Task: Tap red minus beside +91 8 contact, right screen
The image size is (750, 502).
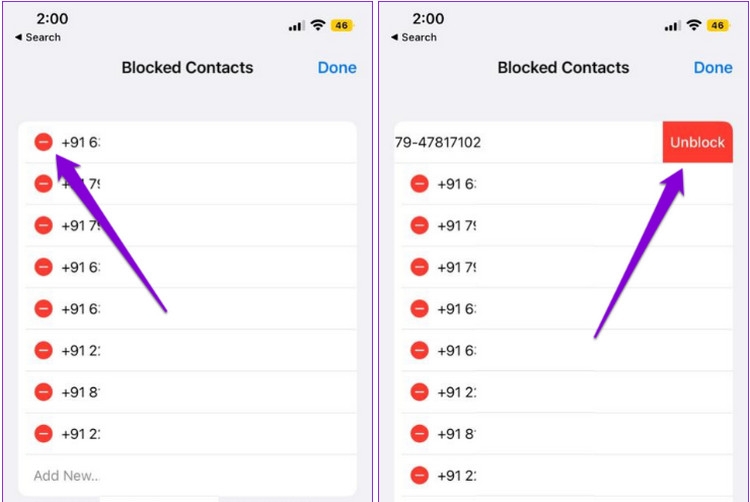Action: [419, 434]
